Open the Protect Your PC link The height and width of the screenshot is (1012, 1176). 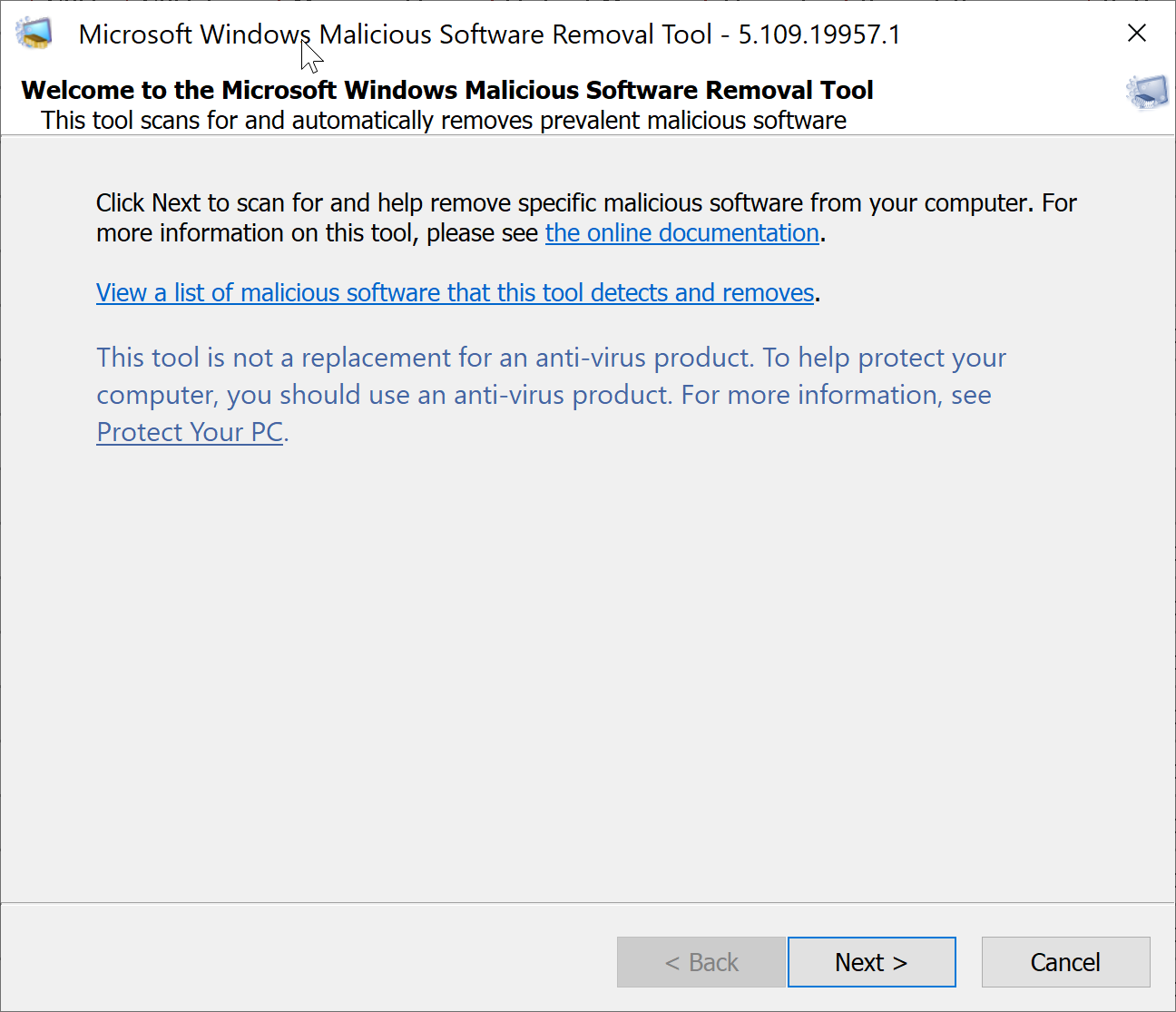point(191,432)
